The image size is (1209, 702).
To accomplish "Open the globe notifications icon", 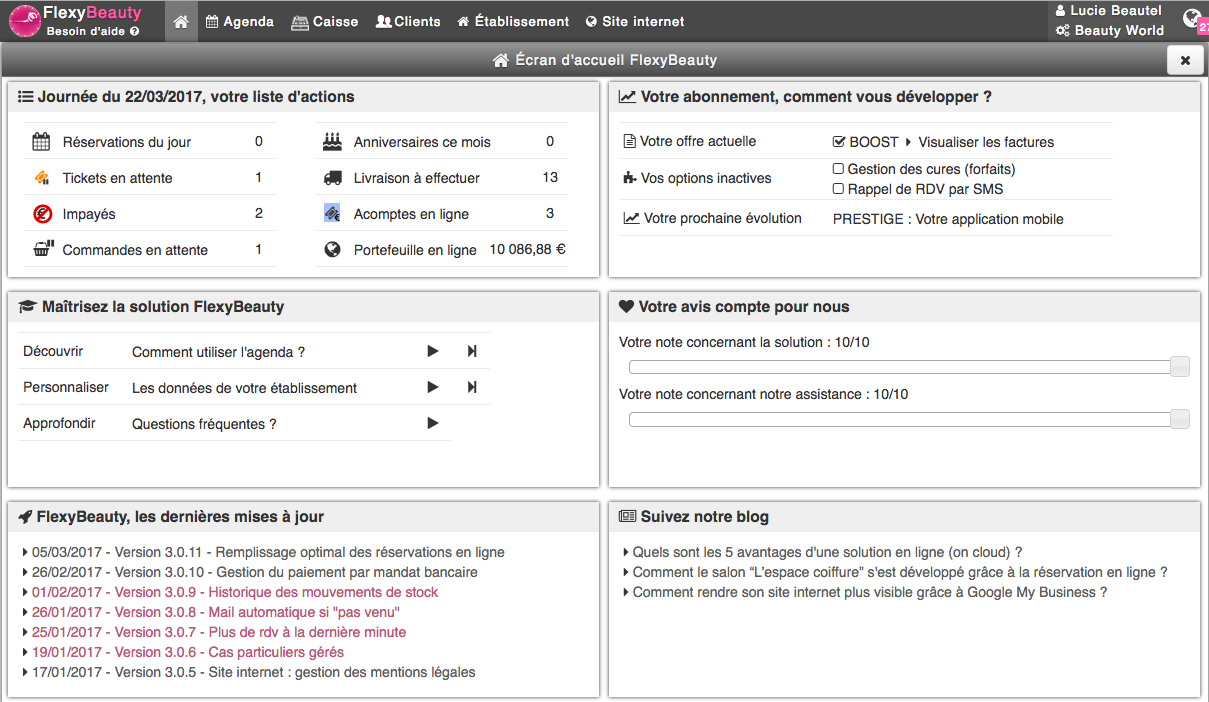I will pos(1191,18).
